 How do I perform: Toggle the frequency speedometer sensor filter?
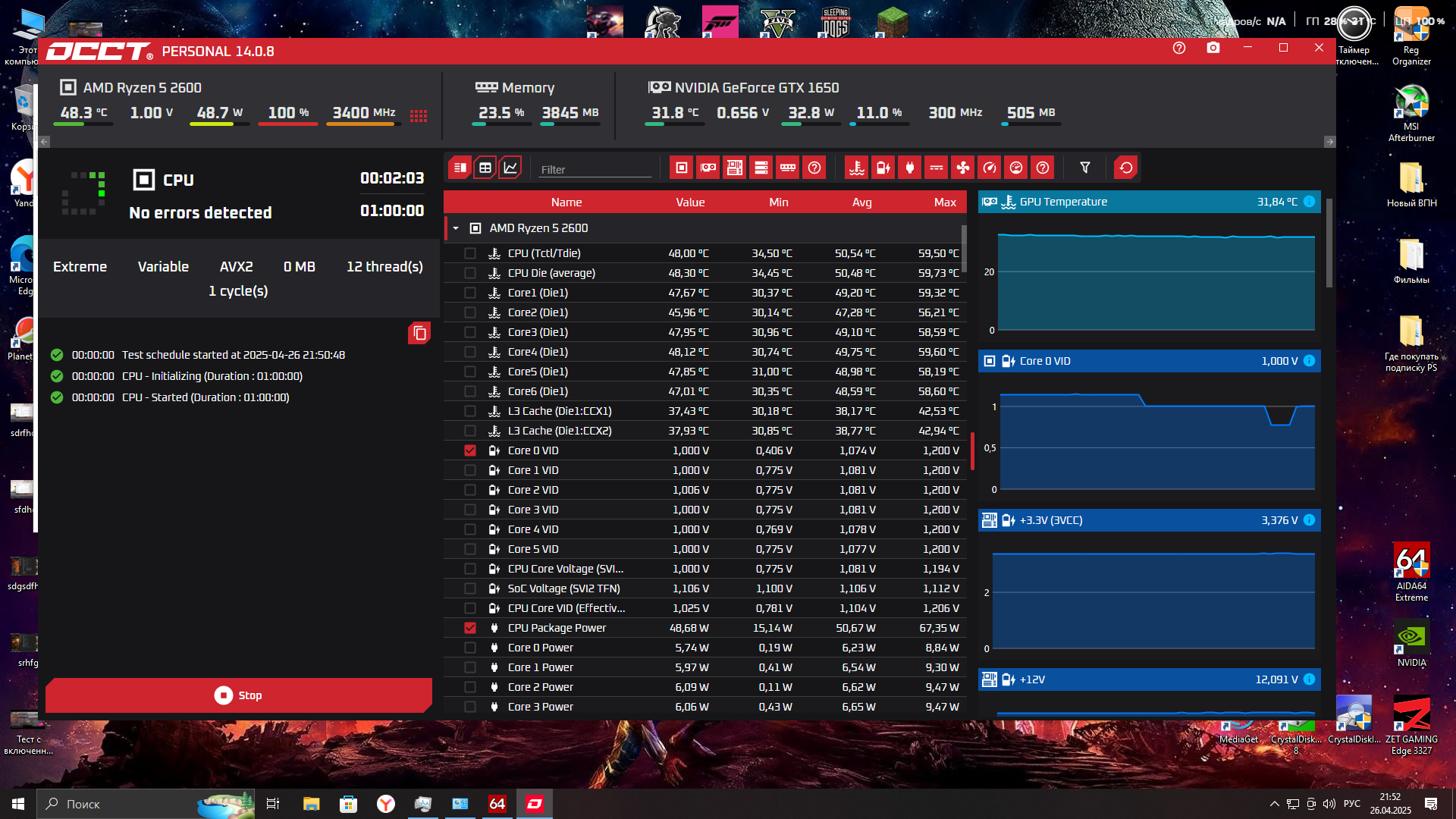(990, 168)
